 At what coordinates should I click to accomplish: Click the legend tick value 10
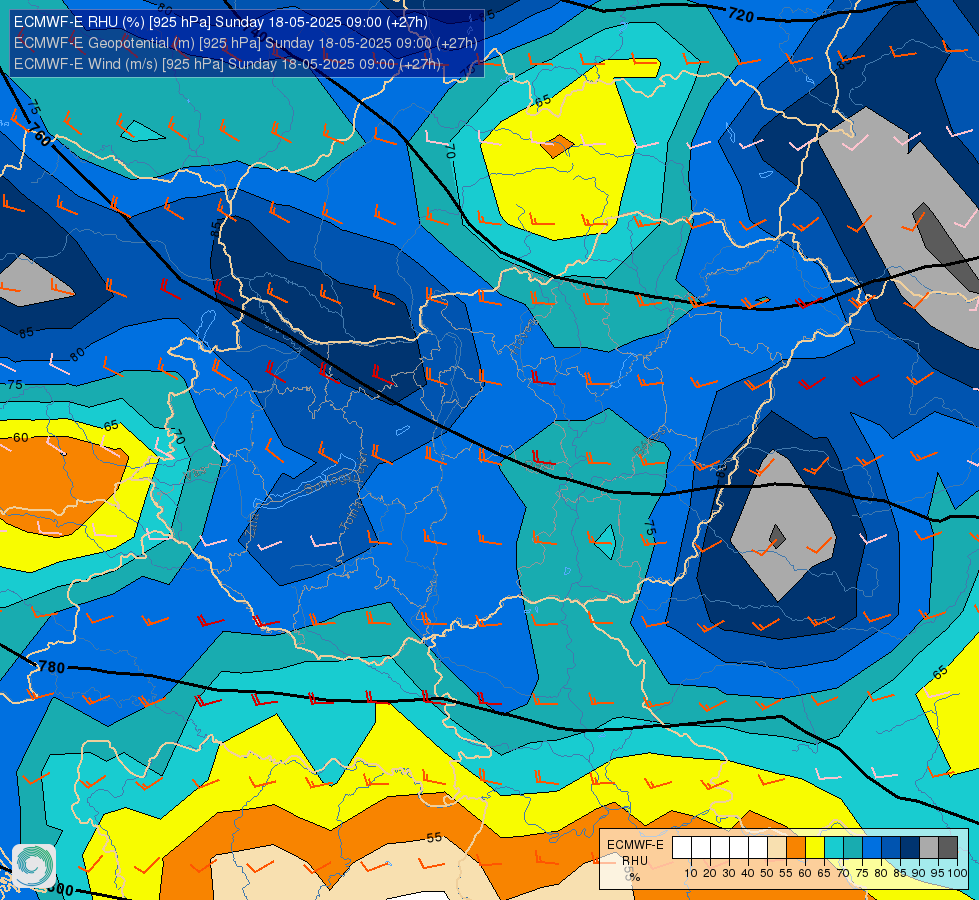point(691,873)
